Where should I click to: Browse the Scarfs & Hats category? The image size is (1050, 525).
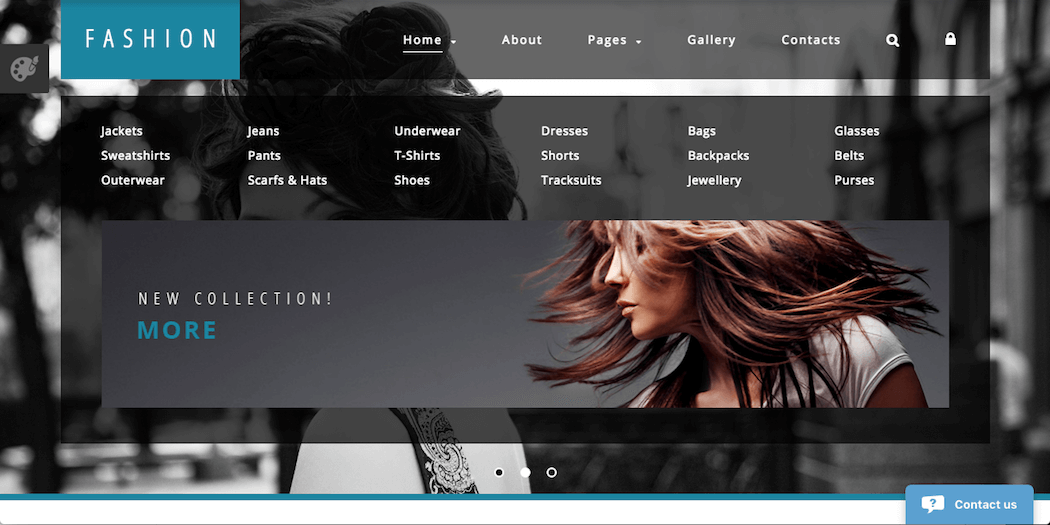pyautogui.click(x=287, y=180)
